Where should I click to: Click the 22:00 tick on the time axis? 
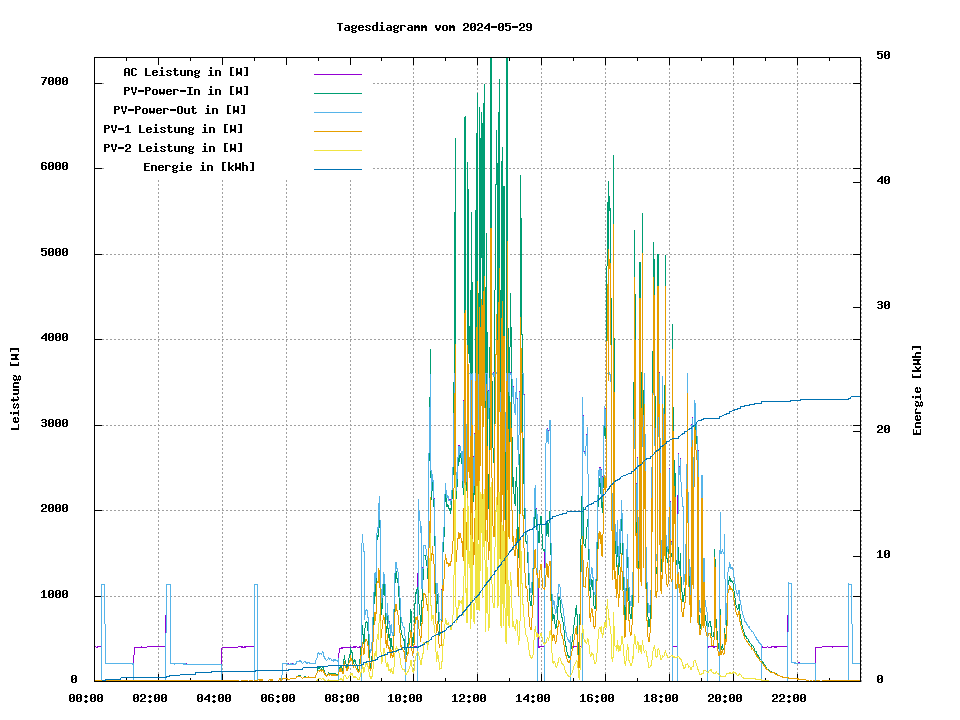[x=789, y=698]
